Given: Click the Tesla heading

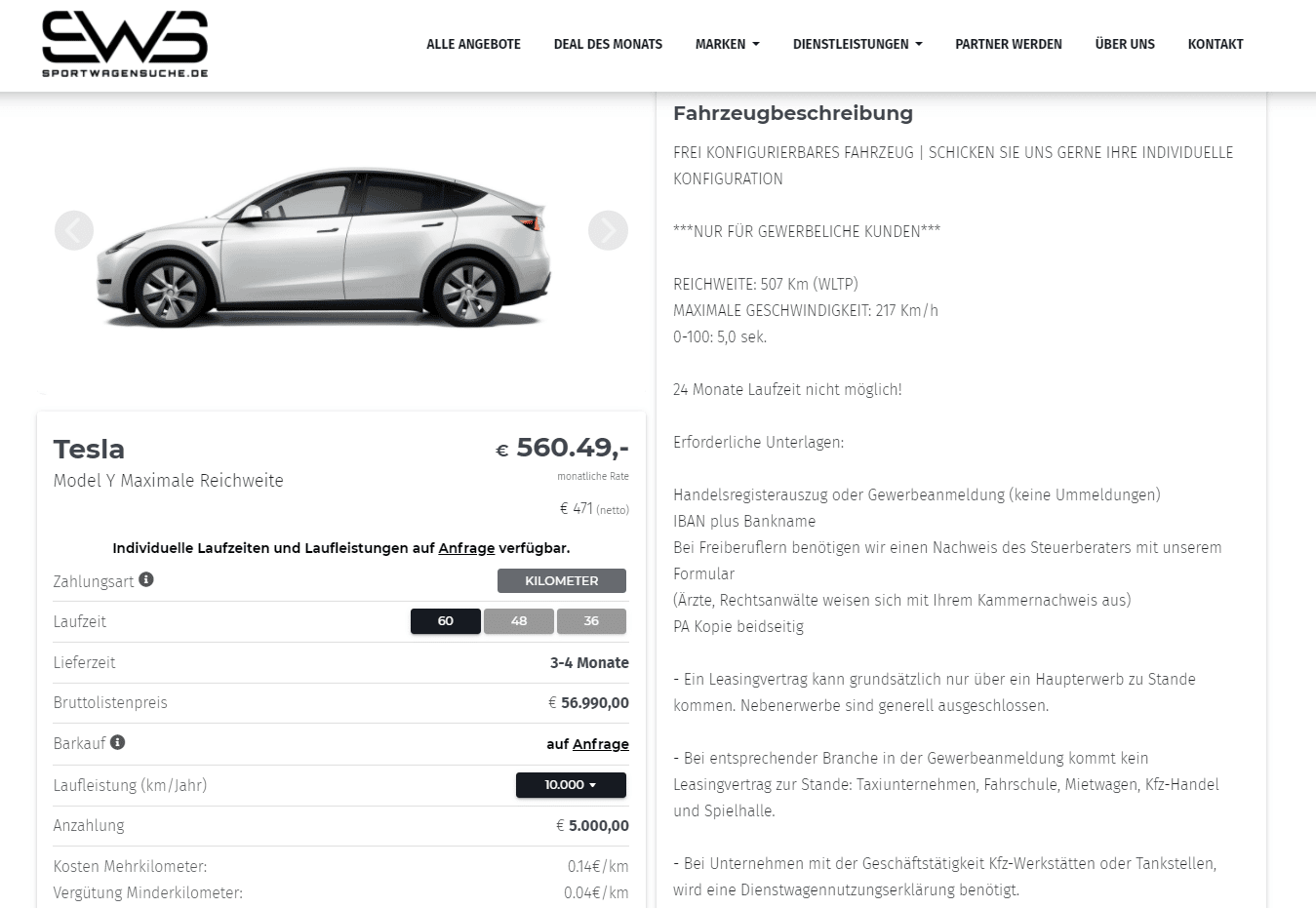Looking at the screenshot, I should tap(89, 449).
